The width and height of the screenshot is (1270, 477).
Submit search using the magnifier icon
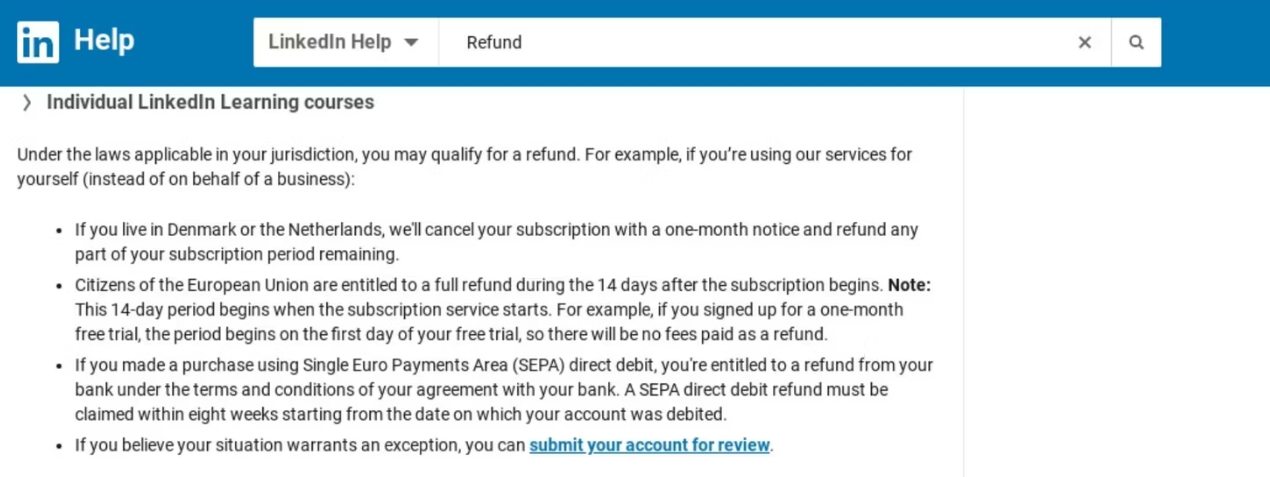click(1136, 42)
